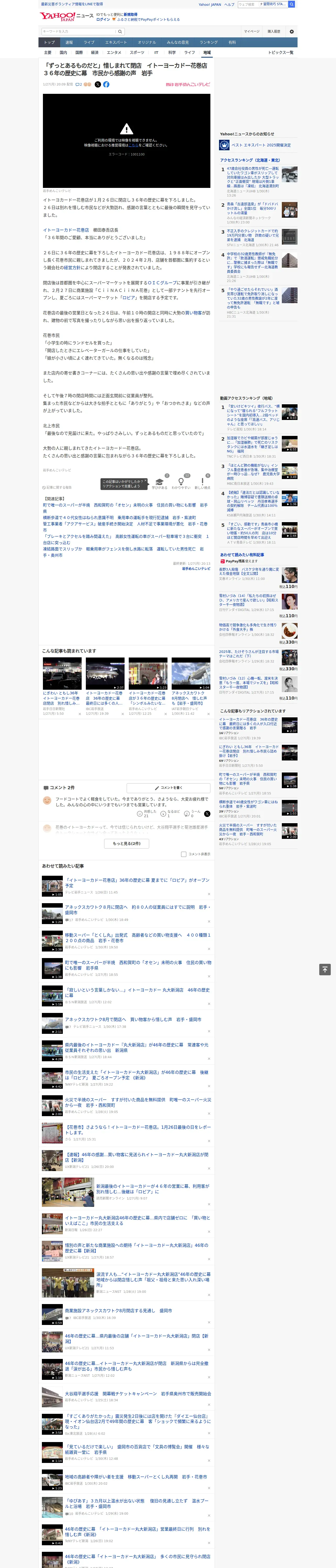This screenshot has height=1568, width=336.
Task: Click the magnifier icon beside the keyword field
Action: click(120, 31)
